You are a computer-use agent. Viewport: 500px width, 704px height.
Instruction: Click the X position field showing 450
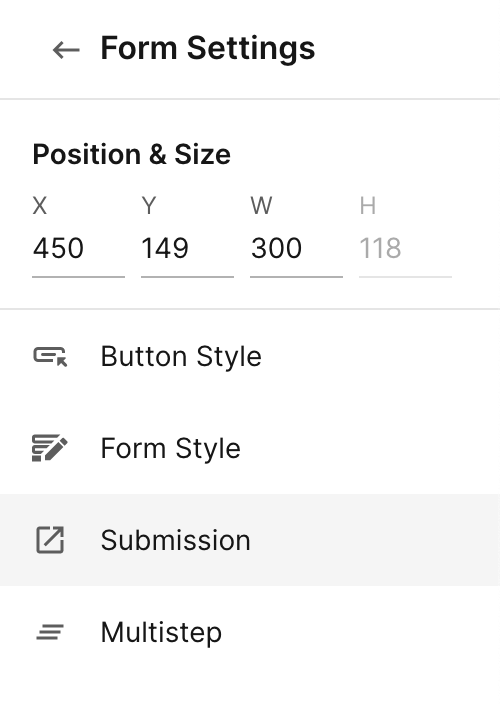coord(79,252)
